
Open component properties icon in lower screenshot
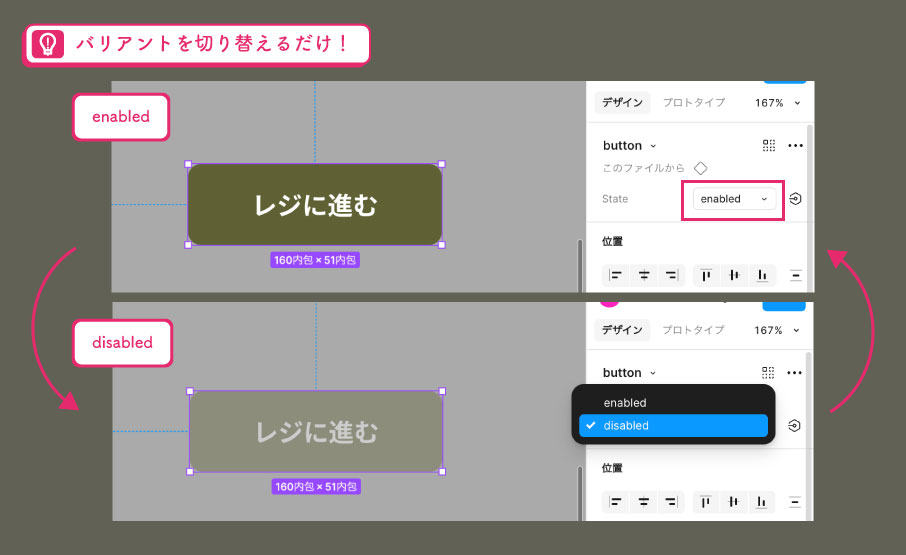tap(768, 373)
